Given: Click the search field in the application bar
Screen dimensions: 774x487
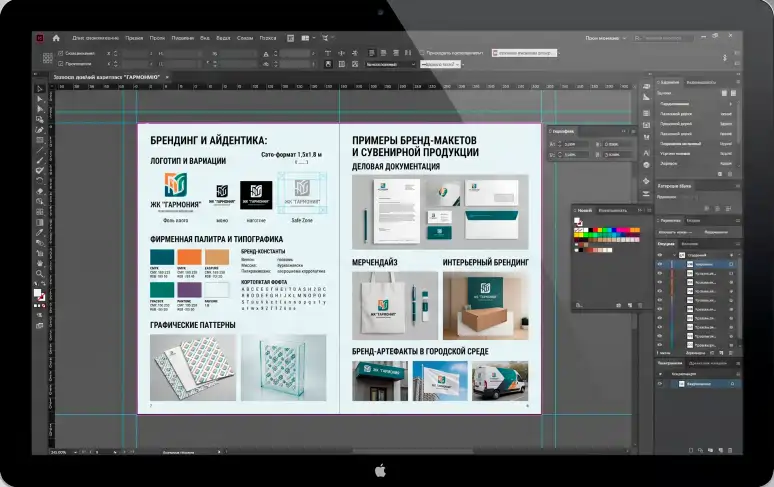Looking at the screenshot, I should 663,38.
